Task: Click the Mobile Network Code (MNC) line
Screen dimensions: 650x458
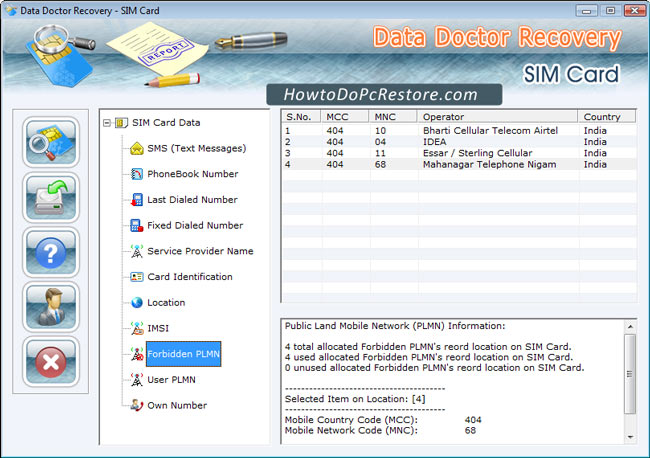Action: 381,430
